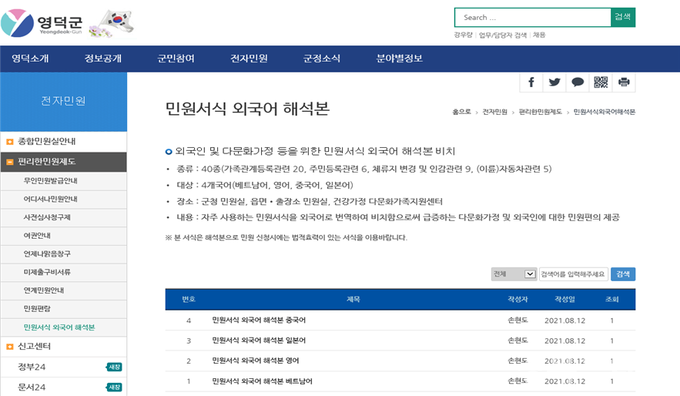Click the board search keyword field
The image size is (680, 396).
pyautogui.click(x=573, y=274)
